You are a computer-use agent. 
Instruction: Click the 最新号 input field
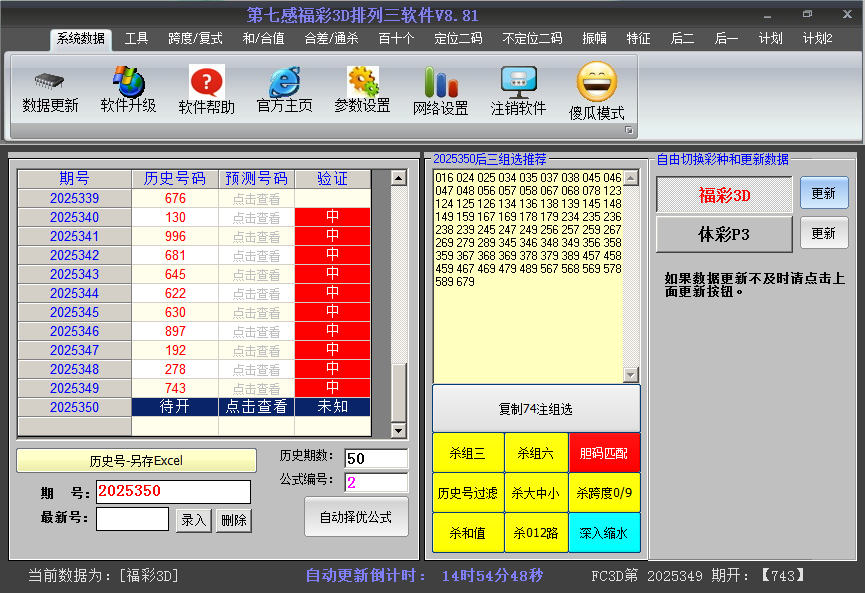[x=131, y=519]
